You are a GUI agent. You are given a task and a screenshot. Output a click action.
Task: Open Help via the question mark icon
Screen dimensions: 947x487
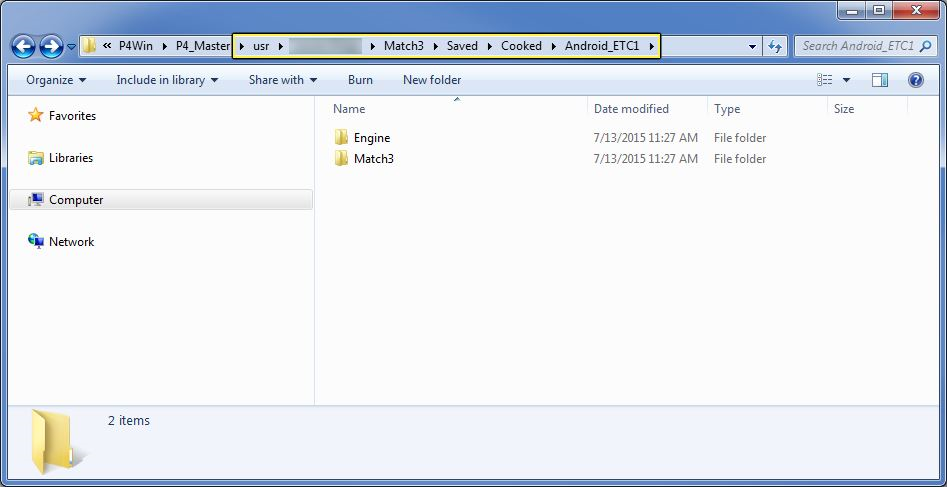[916, 80]
